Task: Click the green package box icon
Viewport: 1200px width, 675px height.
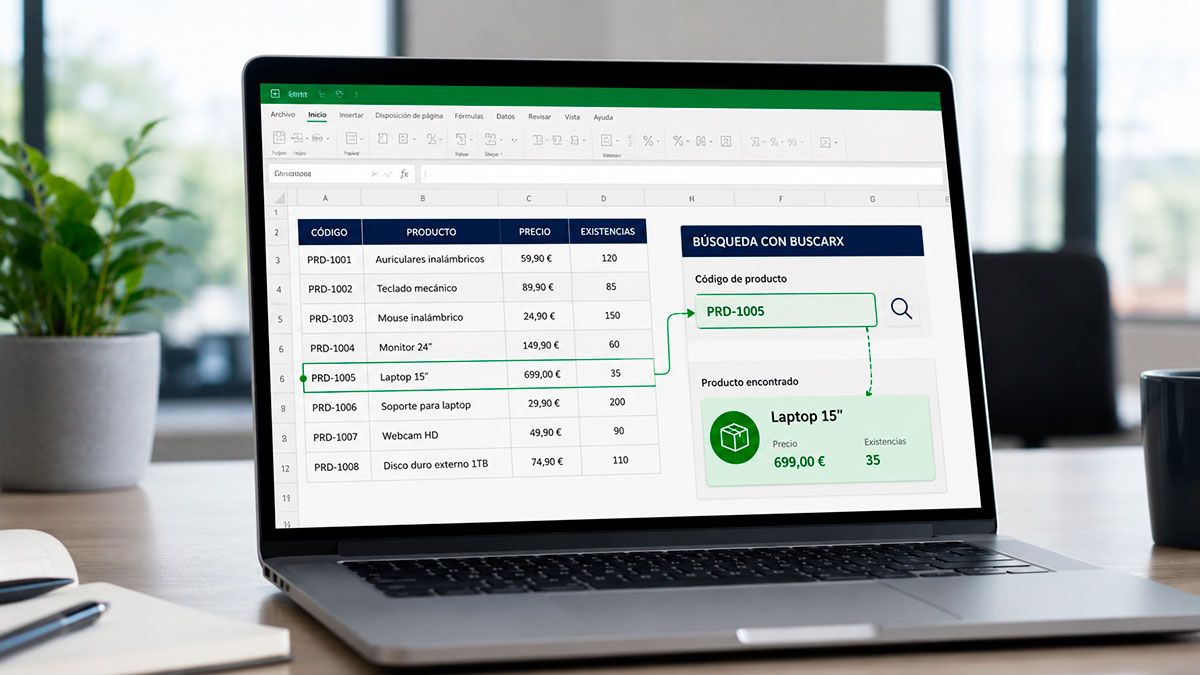Action: pos(735,438)
